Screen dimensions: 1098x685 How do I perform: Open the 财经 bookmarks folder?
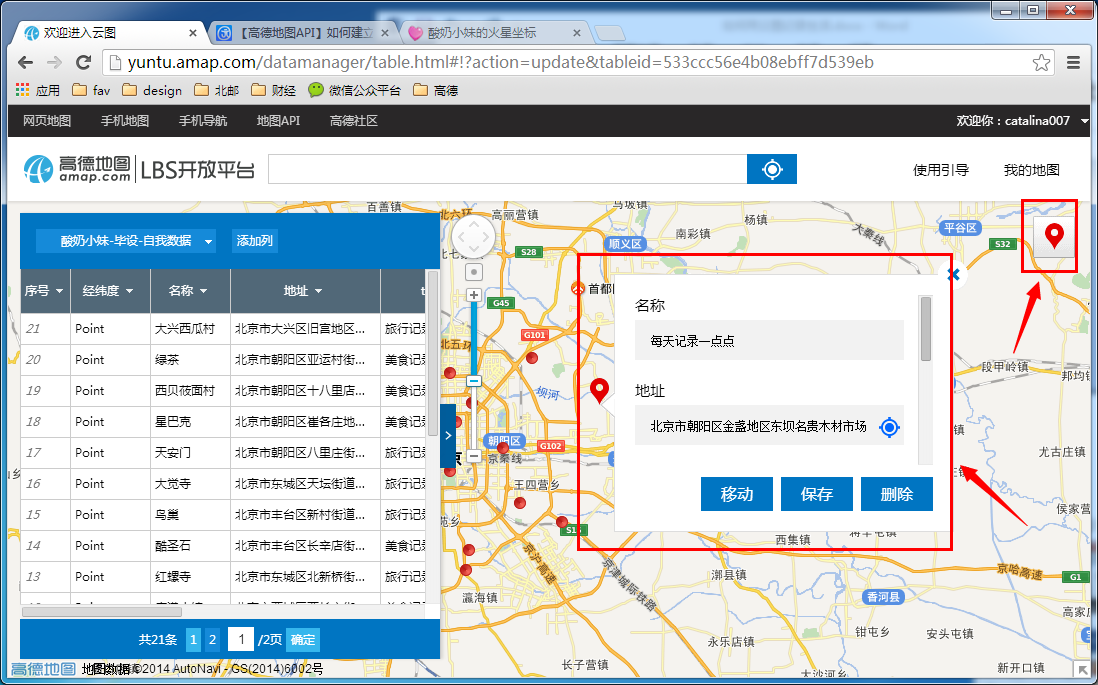[x=273, y=90]
